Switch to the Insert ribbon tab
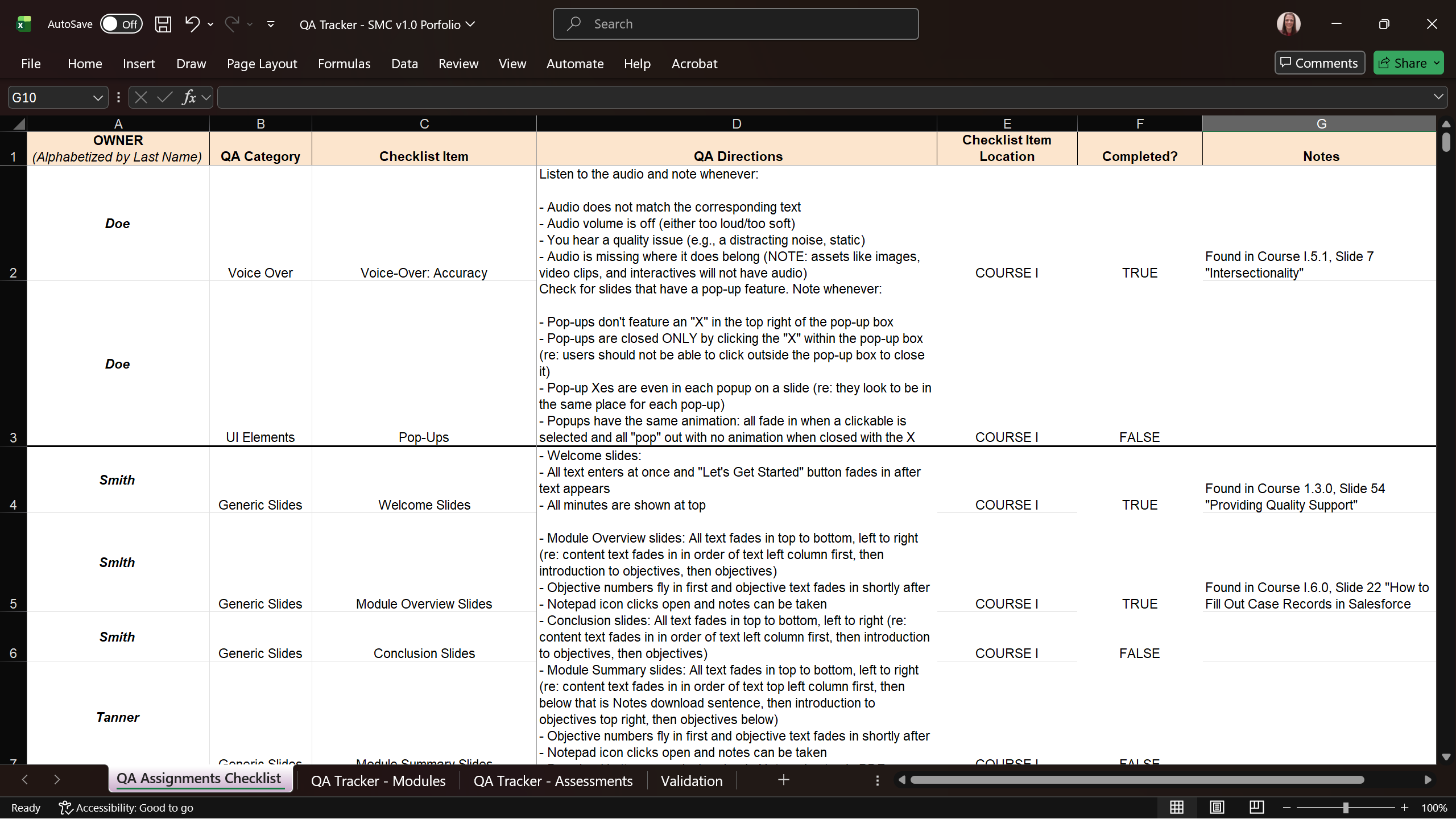Screen dimensions: 1456x819 coord(139,64)
